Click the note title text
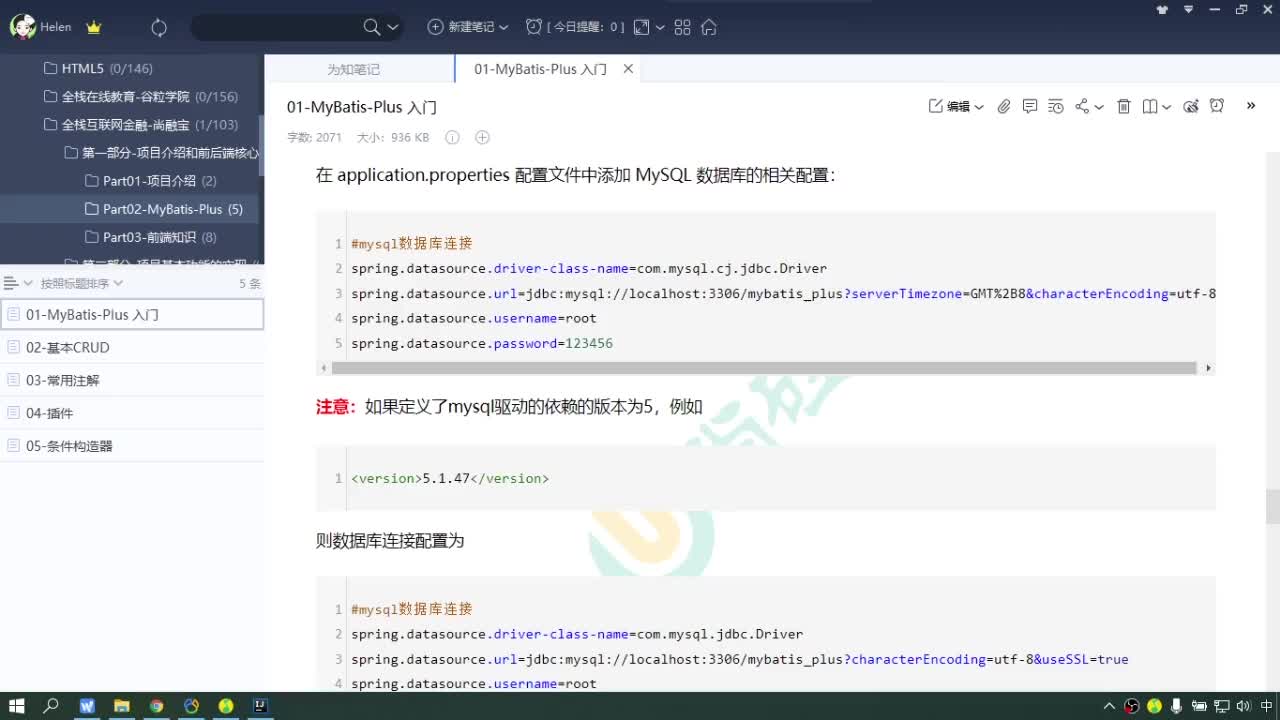 coord(362,107)
